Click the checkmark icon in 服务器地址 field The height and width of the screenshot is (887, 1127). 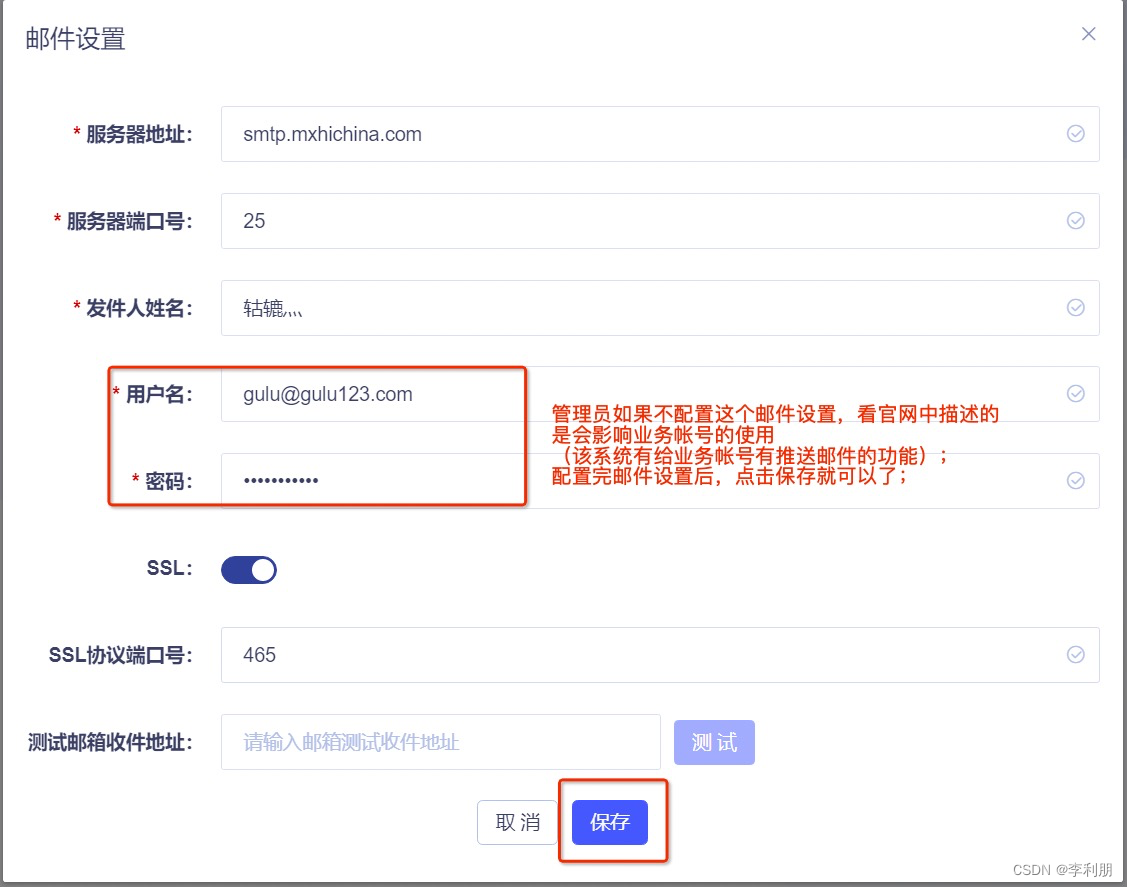pos(1075,134)
